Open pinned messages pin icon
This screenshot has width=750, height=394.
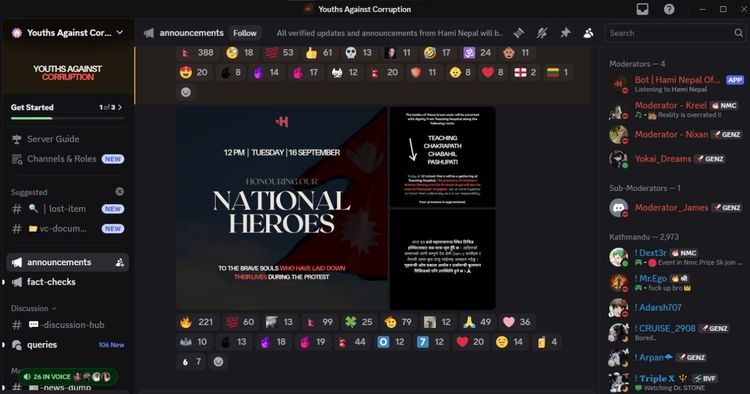[x=565, y=33]
